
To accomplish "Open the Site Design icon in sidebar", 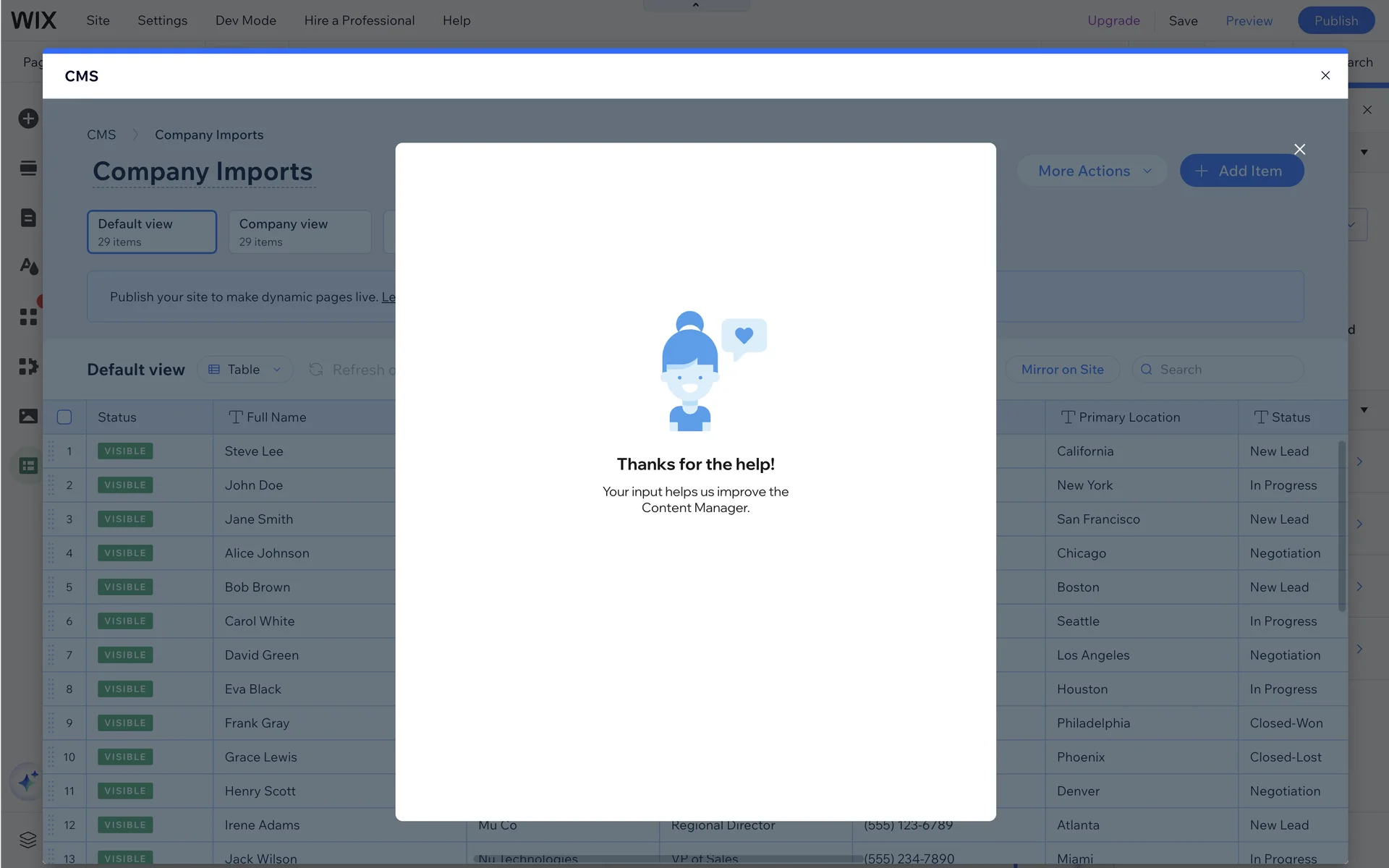I will [x=28, y=266].
